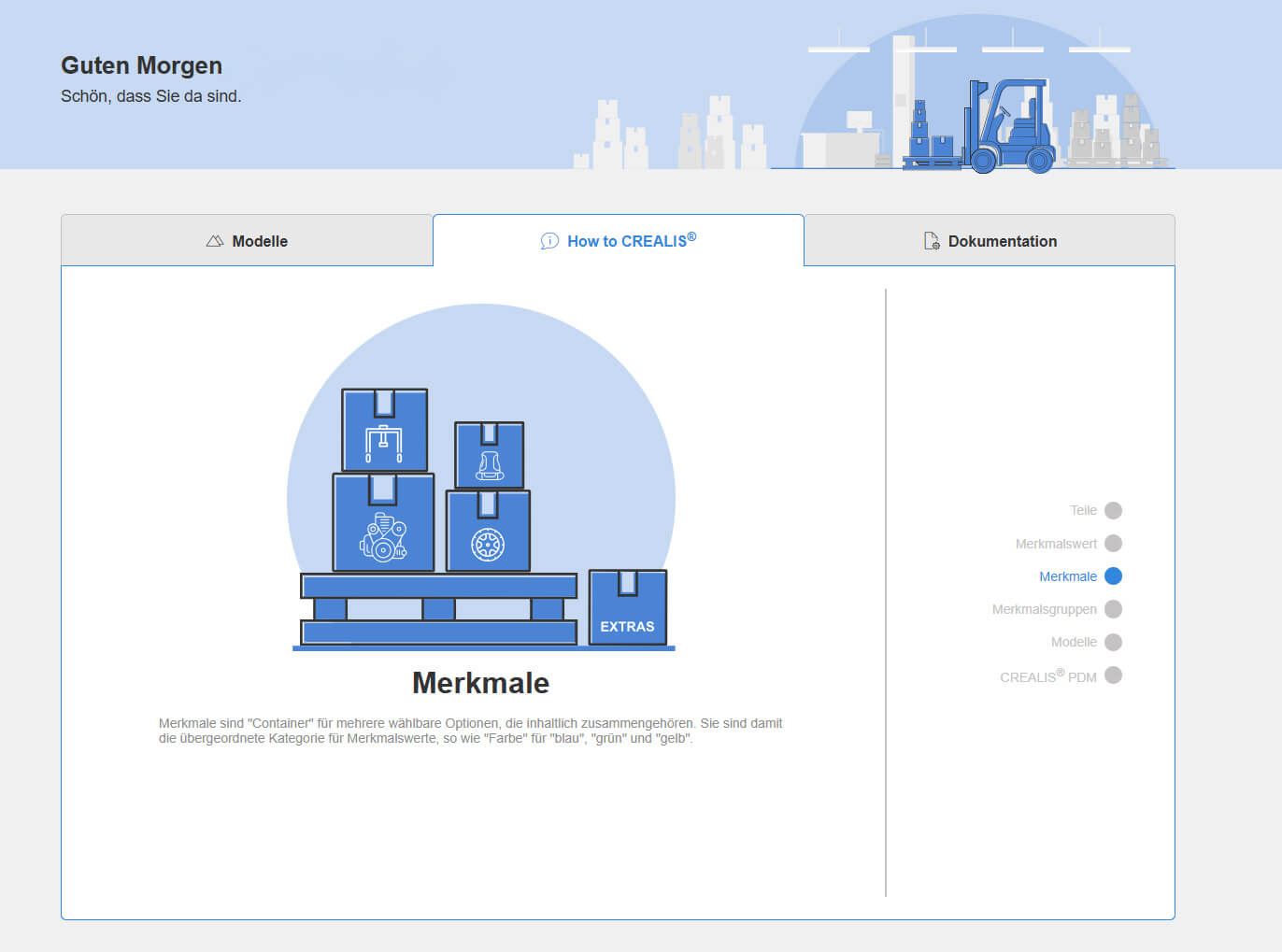
Task: Click the EXTRAS box in the illustration
Action: (x=627, y=608)
